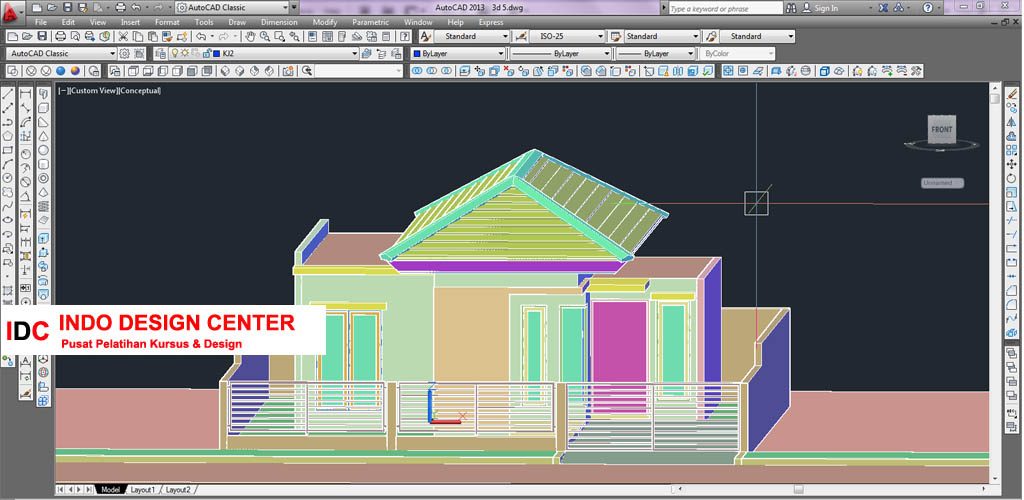Click the Undo arrow in Standard toolbar
This screenshot has height=500, width=1024.
(x=201, y=37)
